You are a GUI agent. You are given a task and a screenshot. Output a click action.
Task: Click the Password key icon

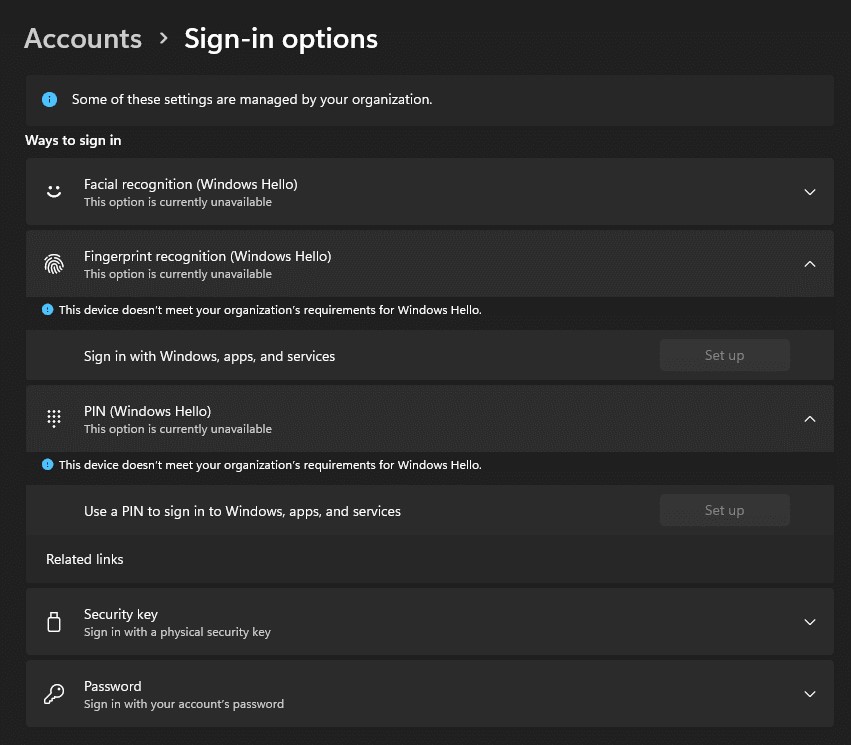[x=54, y=694]
